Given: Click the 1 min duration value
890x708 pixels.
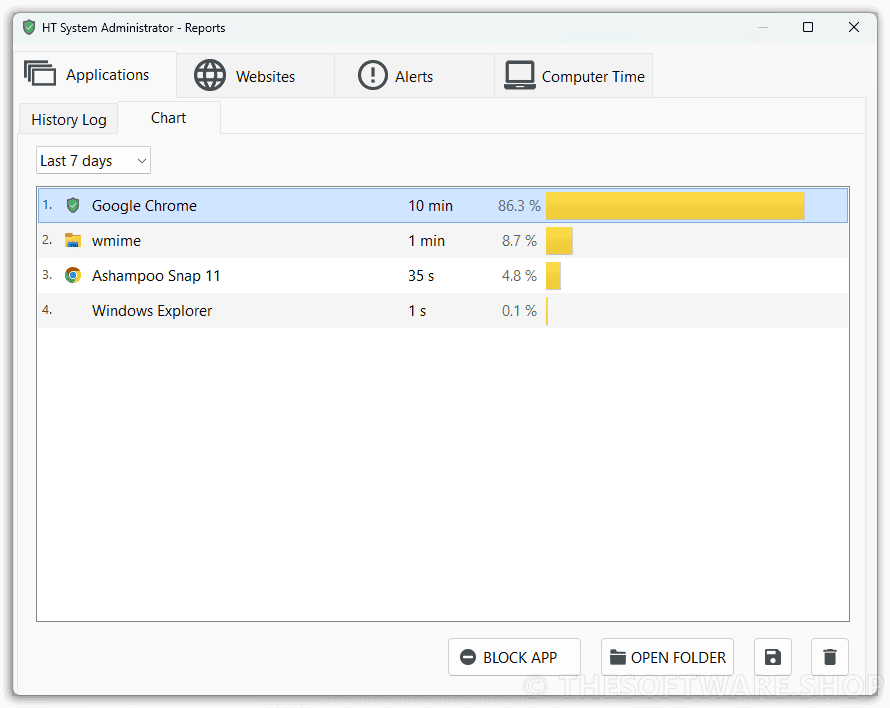Looking at the screenshot, I should [426, 241].
